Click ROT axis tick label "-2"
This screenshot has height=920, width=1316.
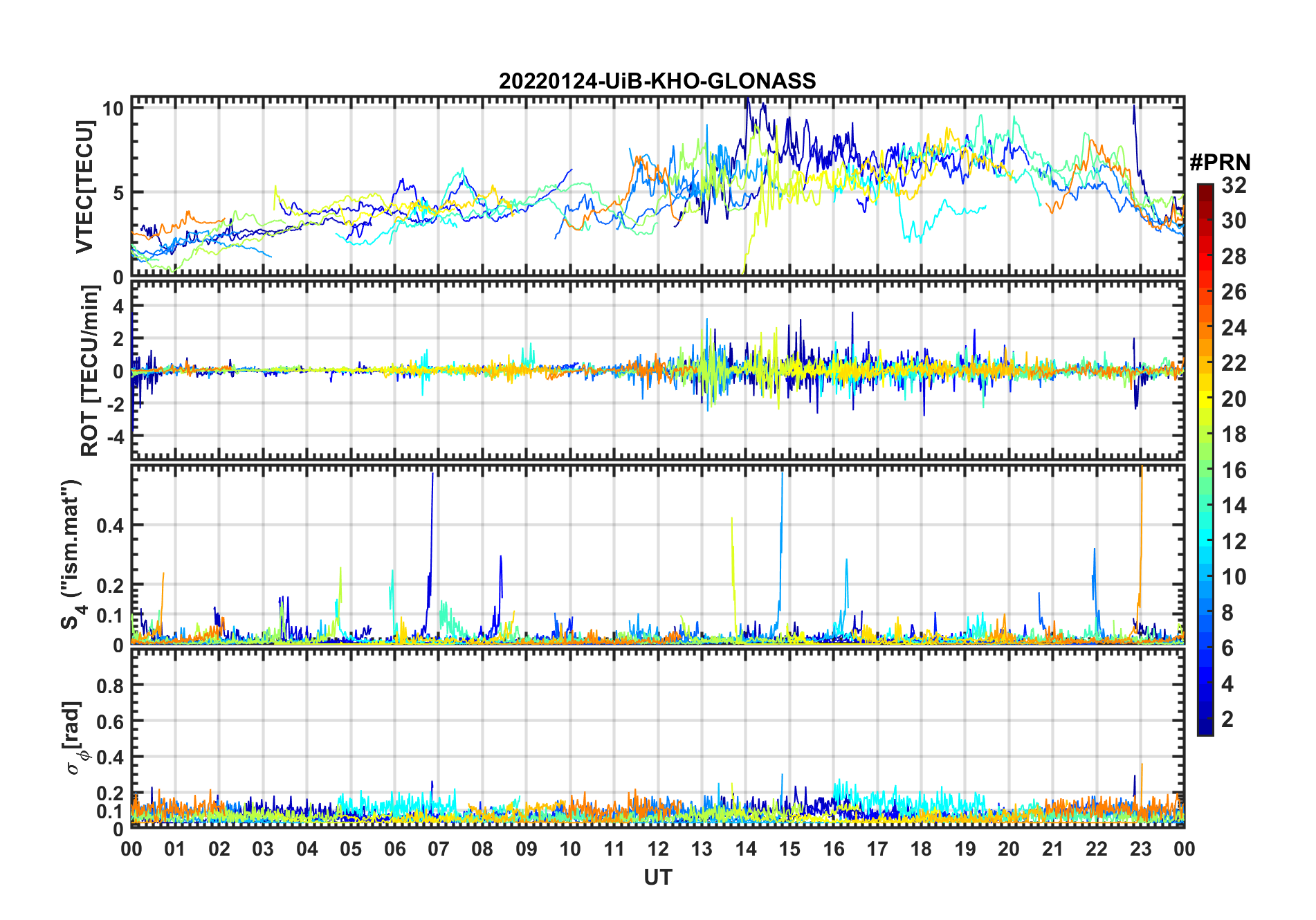pos(115,405)
